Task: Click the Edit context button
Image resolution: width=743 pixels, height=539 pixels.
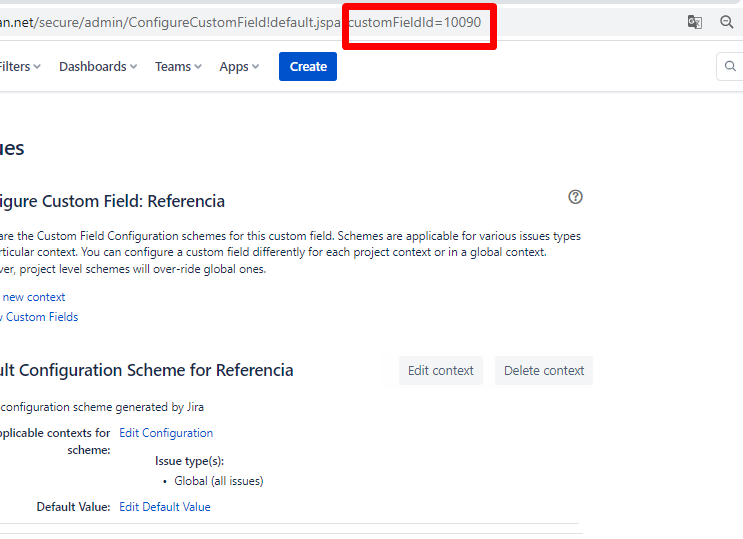Action: pyautogui.click(x=440, y=370)
